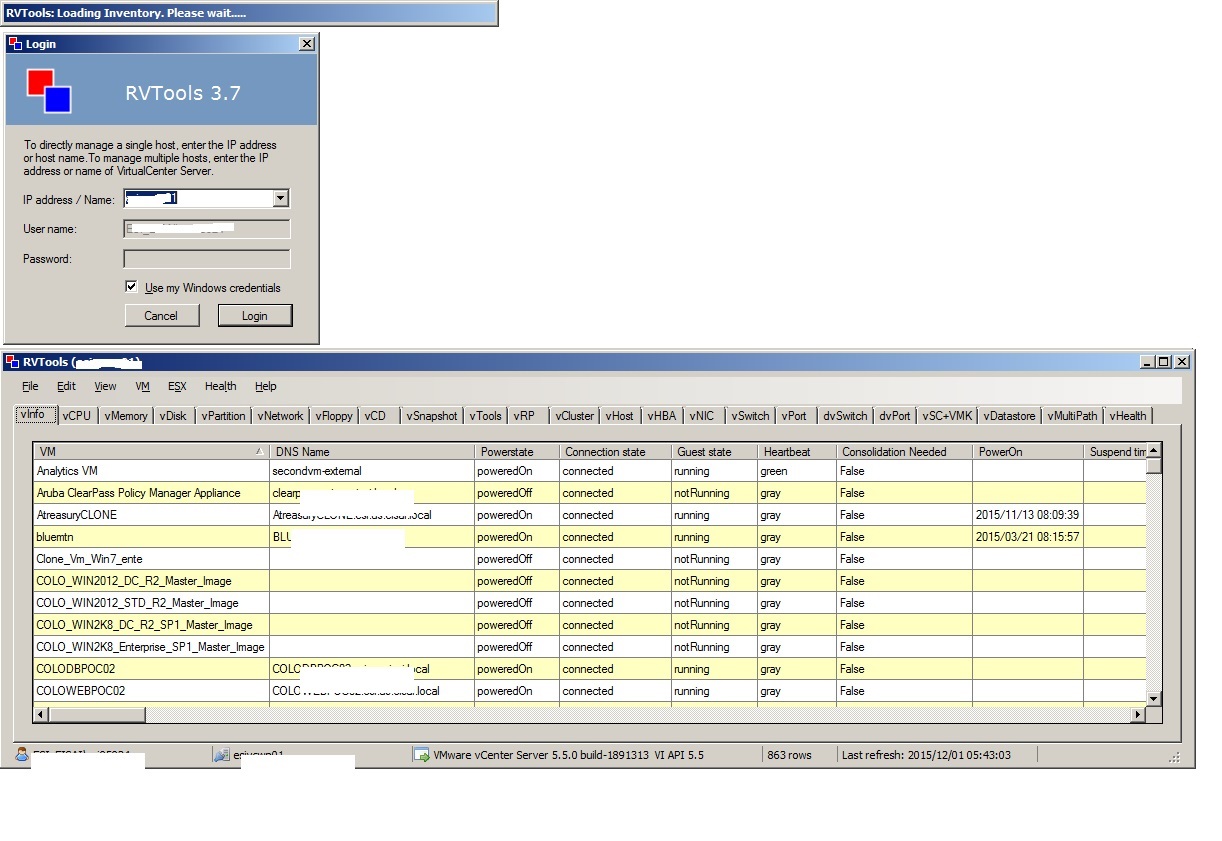
Task: Click the RVTools logo in the Login dialog
Action: (49, 90)
